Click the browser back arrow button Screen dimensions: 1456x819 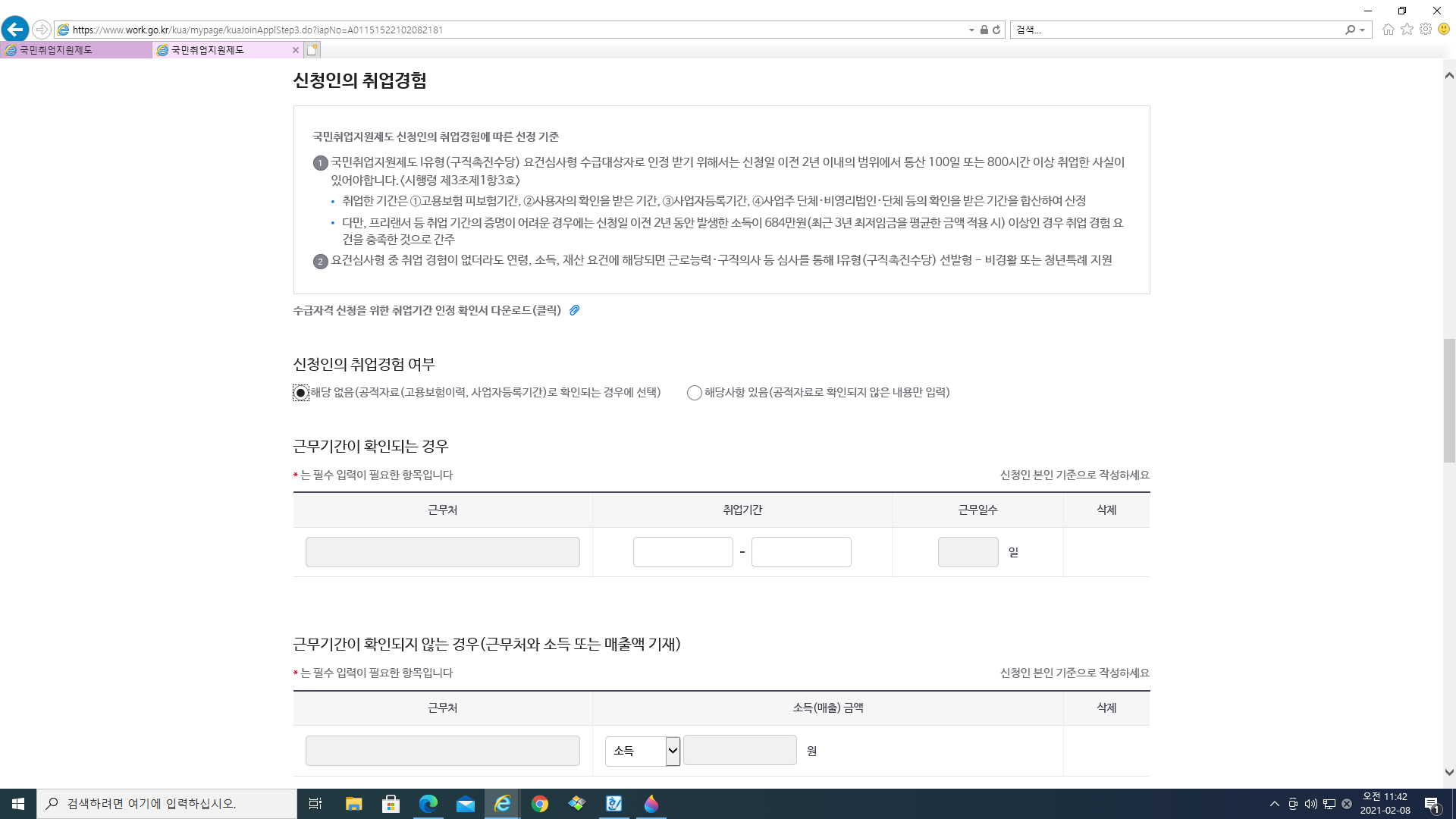15,30
